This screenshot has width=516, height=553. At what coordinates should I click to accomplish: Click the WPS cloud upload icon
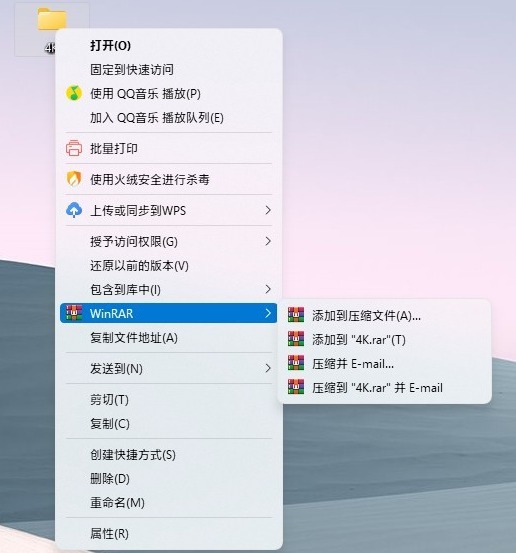(74, 210)
